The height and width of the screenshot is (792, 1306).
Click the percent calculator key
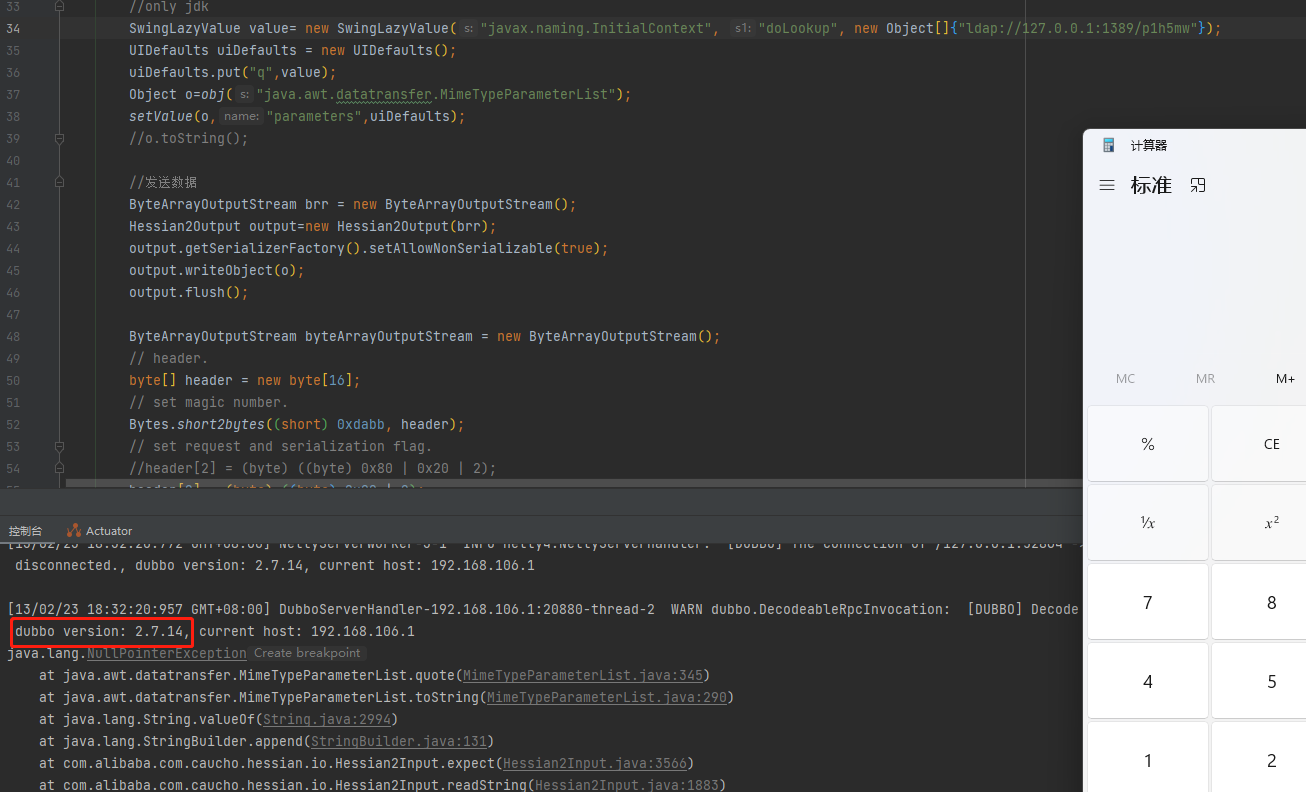click(x=1148, y=444)
